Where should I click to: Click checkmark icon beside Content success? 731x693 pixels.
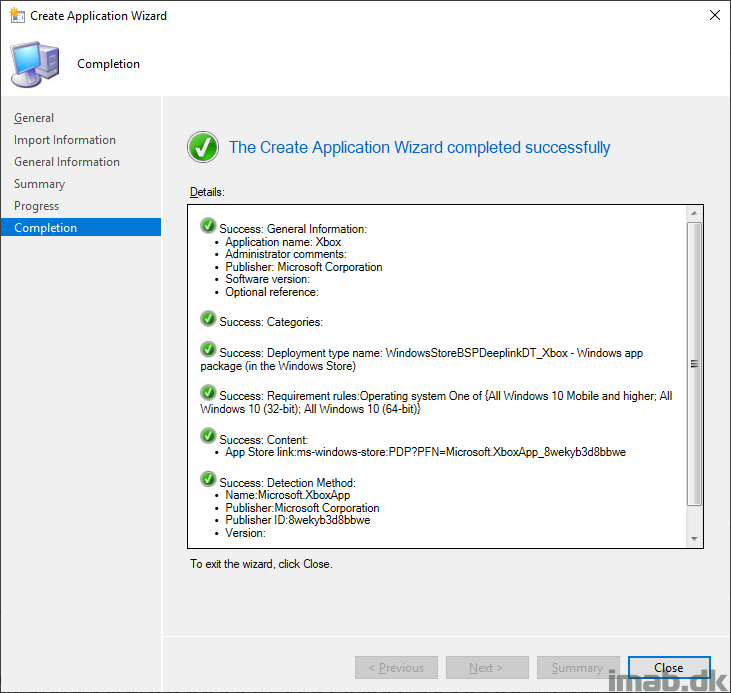(x=208, y=436)
